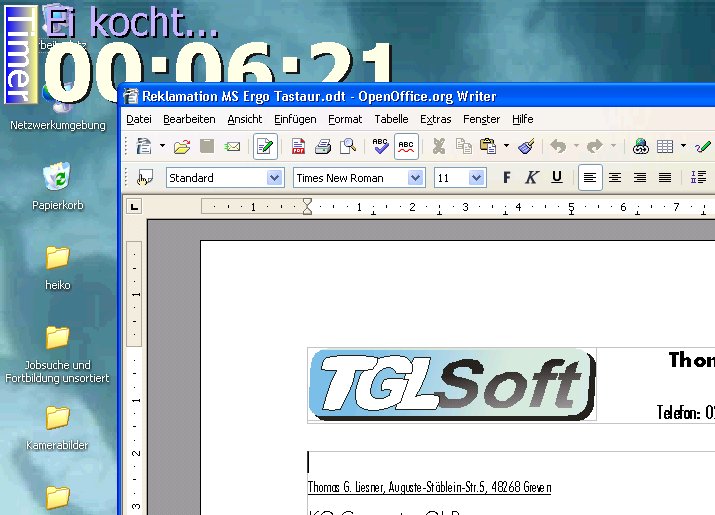Select Jobsuche und Fortbildung unsortiert folder
715x515 pixels.
click(57, 355)
